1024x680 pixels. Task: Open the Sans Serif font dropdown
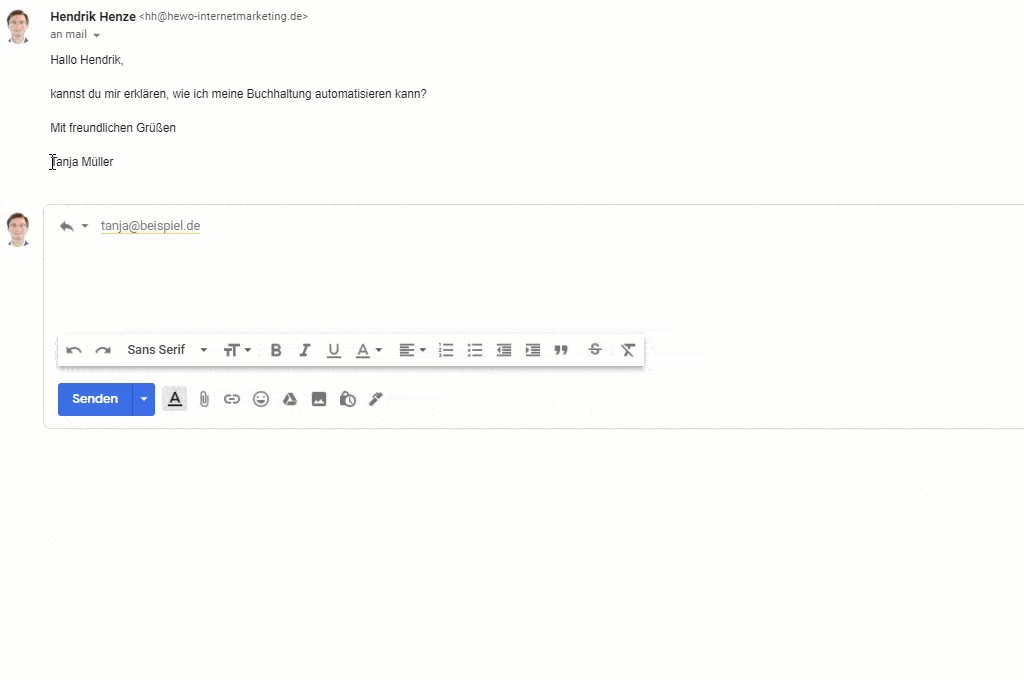tap(167, 350)
